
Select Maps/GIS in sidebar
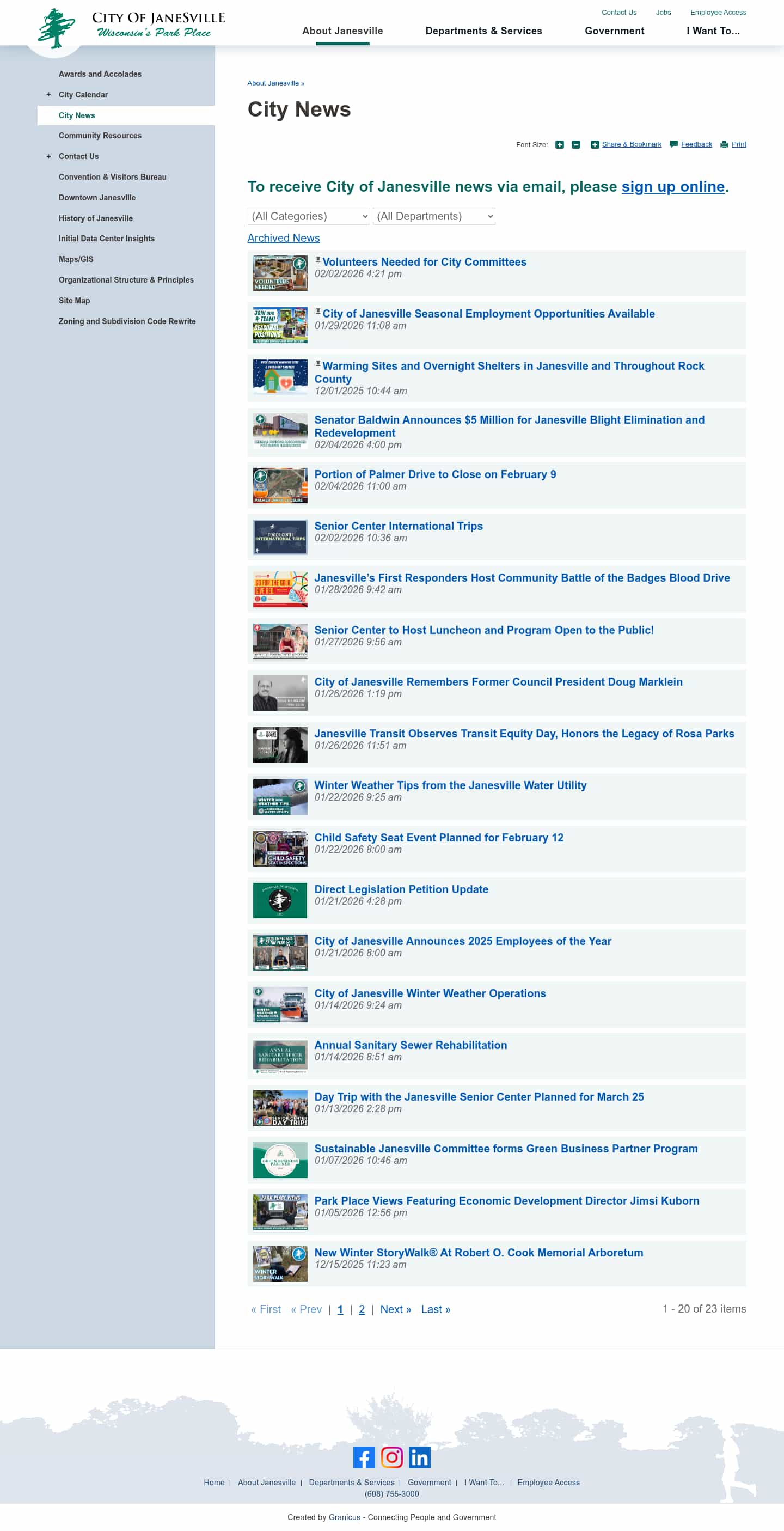(76, 259)
